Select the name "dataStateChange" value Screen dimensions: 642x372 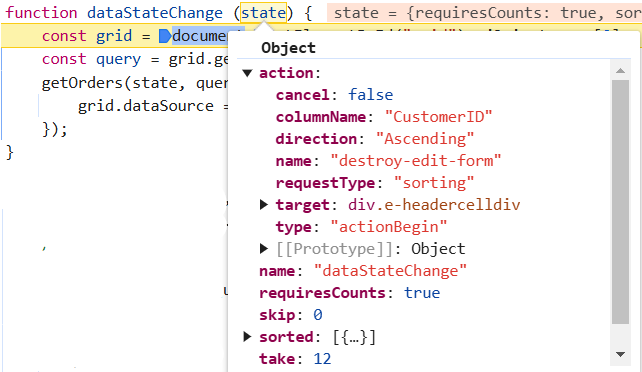tap(390, 271)
